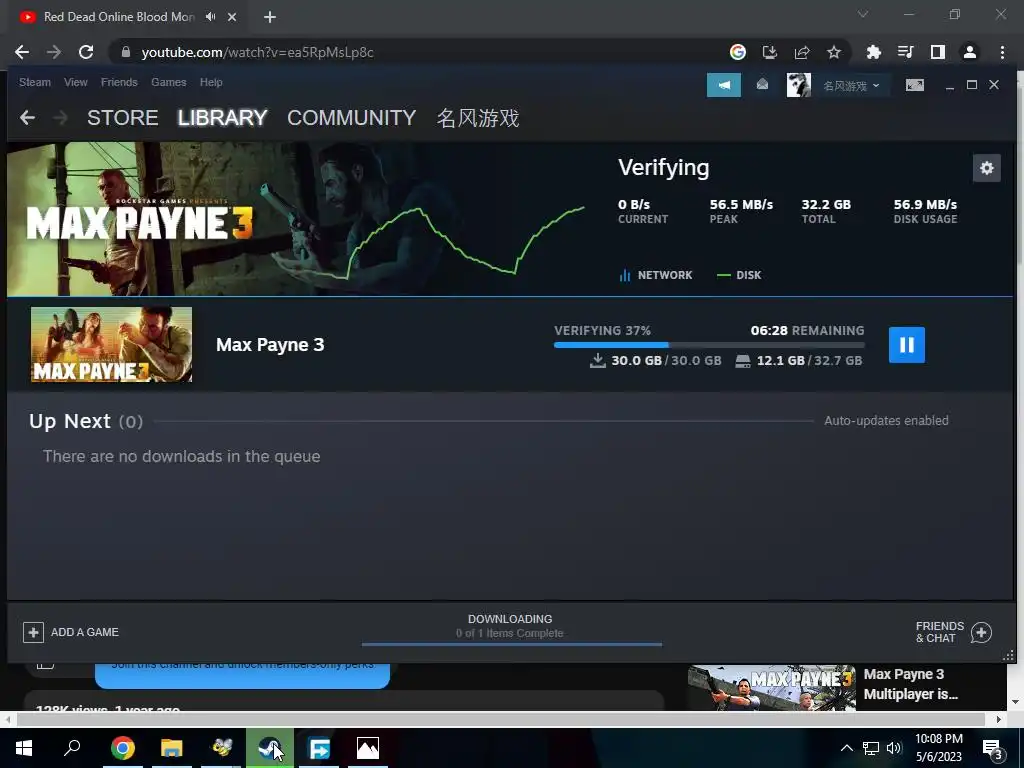Open Chrome tab search chevron

pos(863,14)
